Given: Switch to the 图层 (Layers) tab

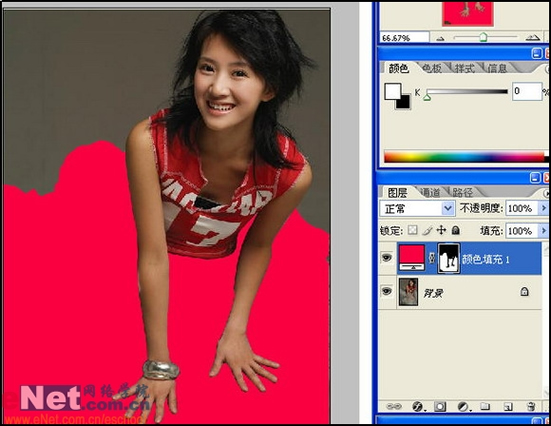Looking at the screenshot, I should pos(397,193).
